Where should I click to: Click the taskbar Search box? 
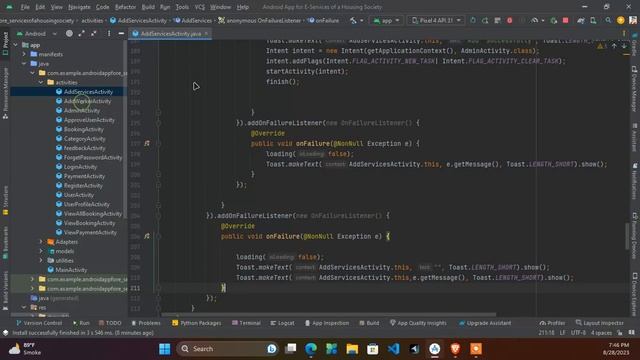[227, 349]
